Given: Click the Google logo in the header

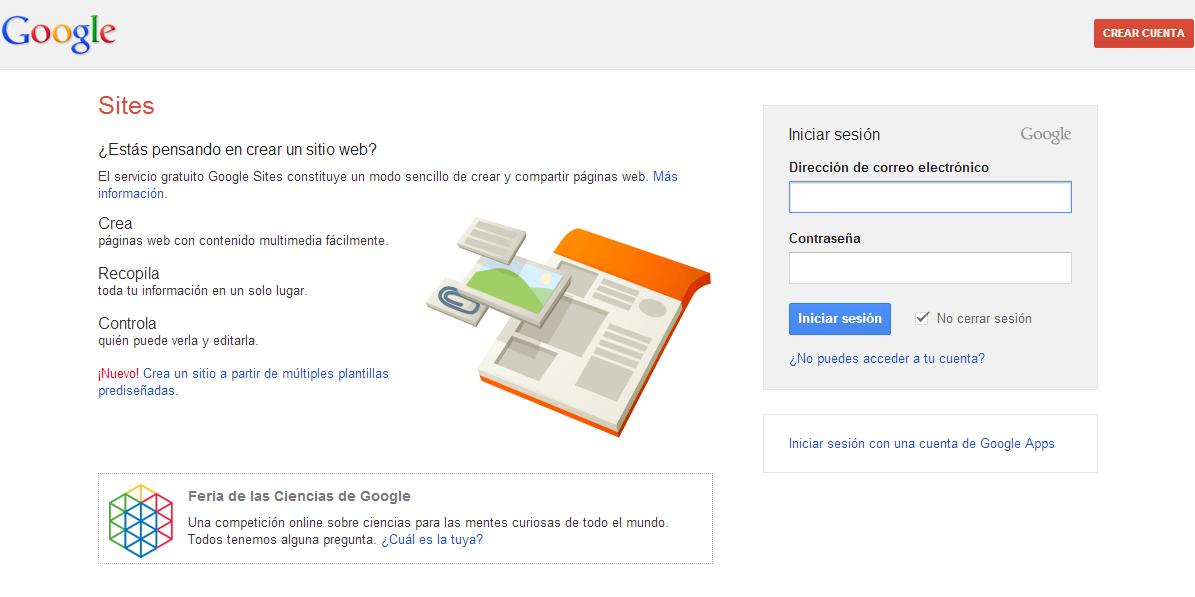Looking at the screenshot, I should pos(59,34).
